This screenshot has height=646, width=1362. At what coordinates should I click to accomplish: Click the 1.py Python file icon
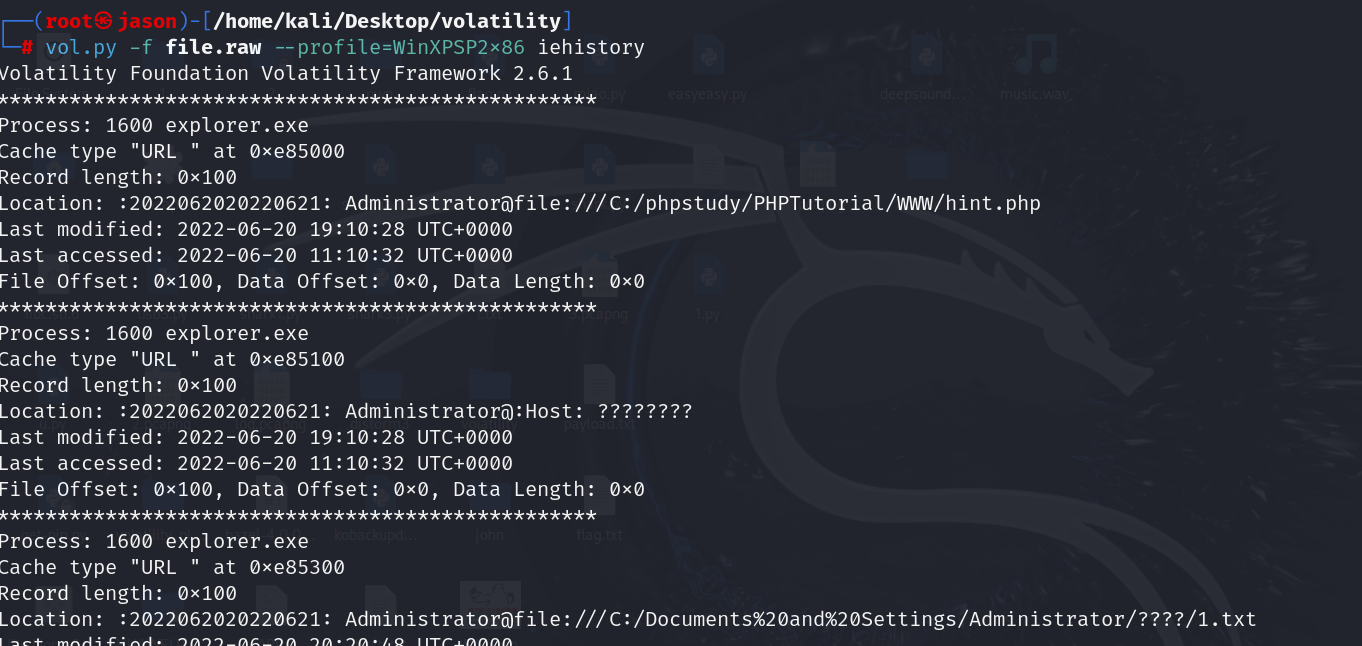(x=707, y=280)
